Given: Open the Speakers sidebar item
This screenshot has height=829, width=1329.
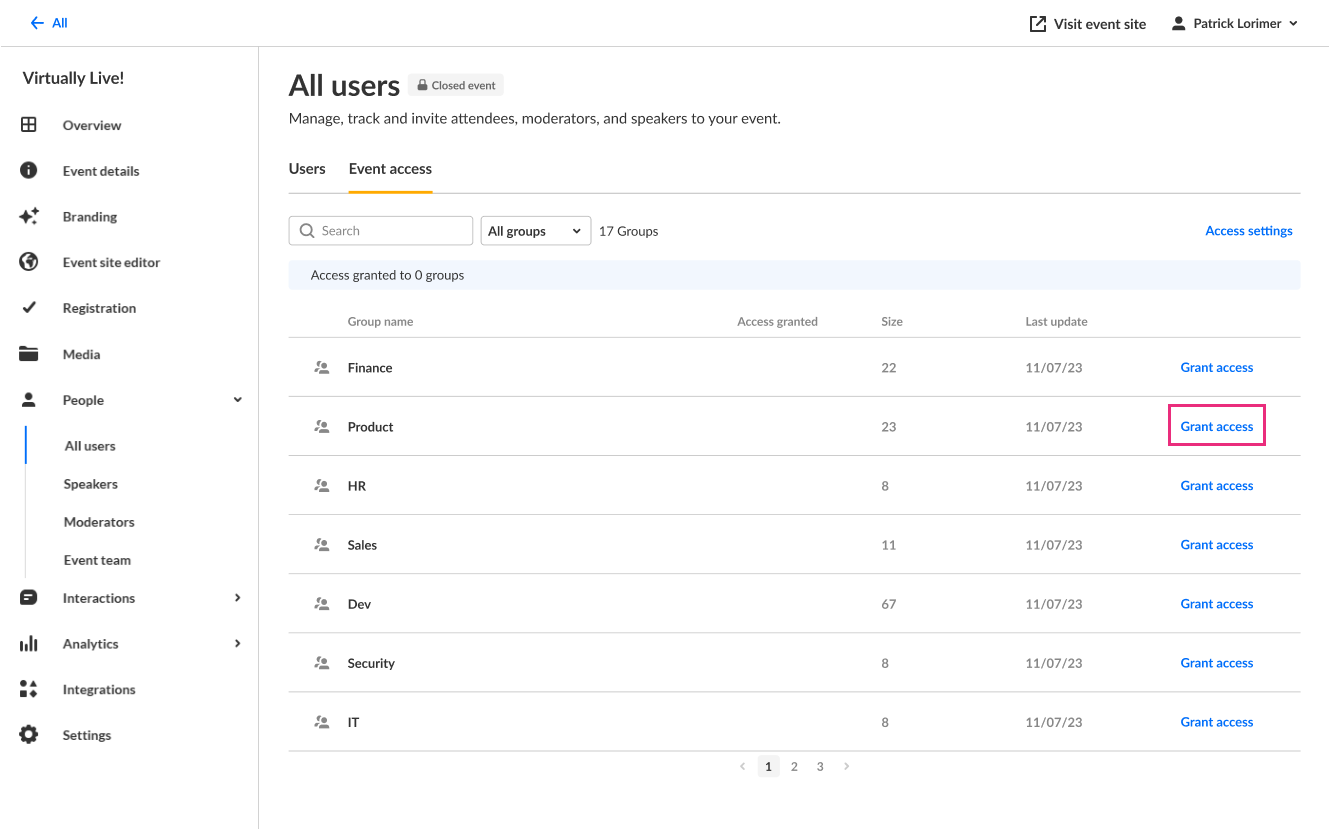Looking at the screenshot, I should pos(91,484).
